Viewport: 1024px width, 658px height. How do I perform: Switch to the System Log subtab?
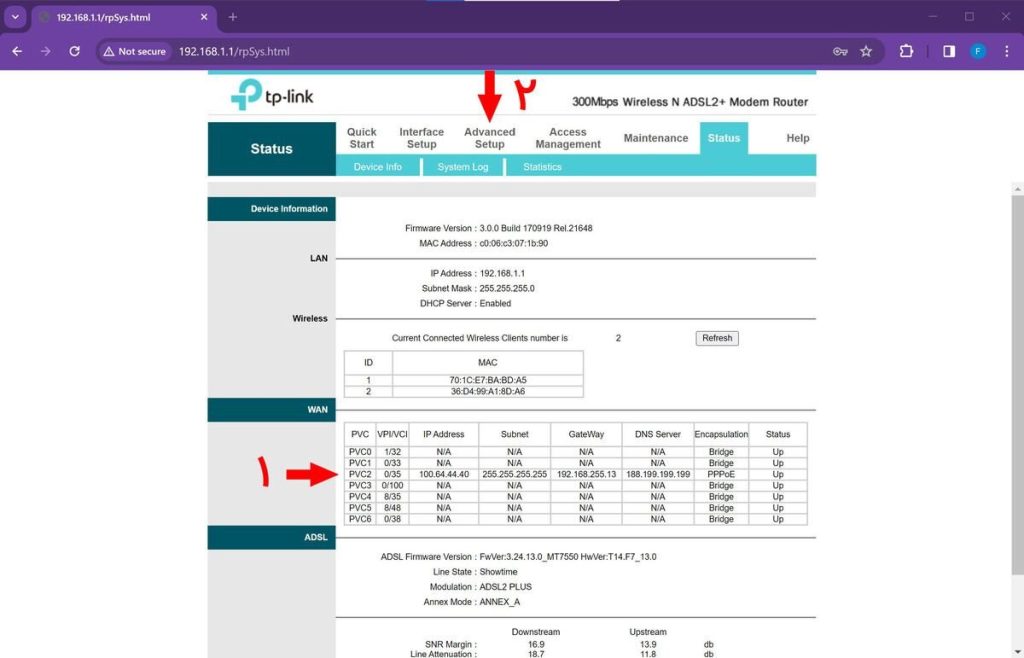[x=462, y=166]
